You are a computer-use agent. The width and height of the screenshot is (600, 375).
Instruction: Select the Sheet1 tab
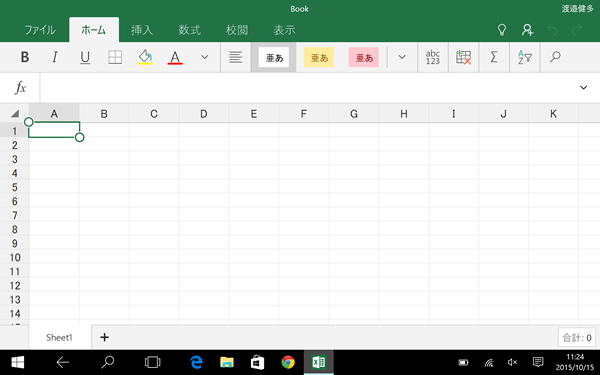(x=60, y=338)
